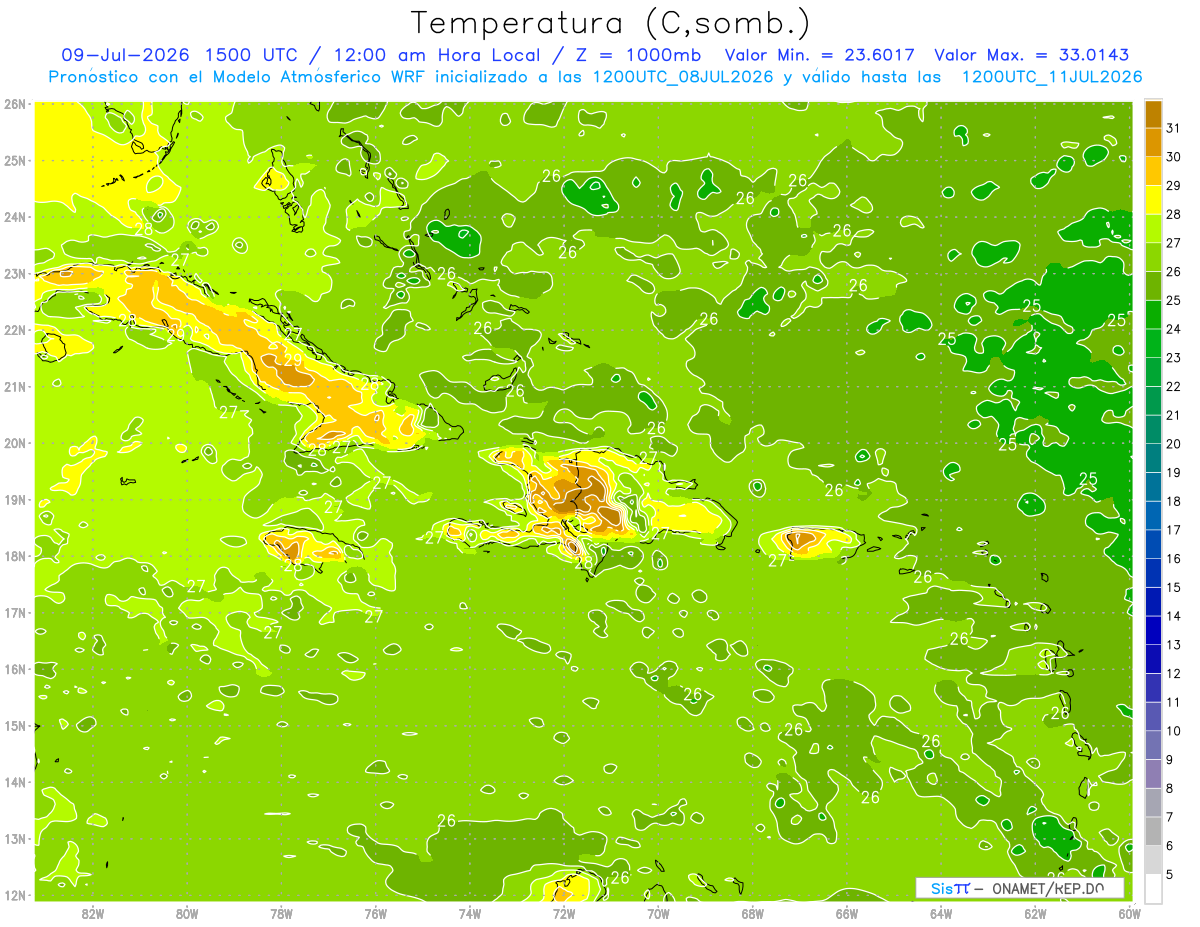Click the "31" color scale label
This screenshot has height=927, width=1200.
coord(1173,128)
